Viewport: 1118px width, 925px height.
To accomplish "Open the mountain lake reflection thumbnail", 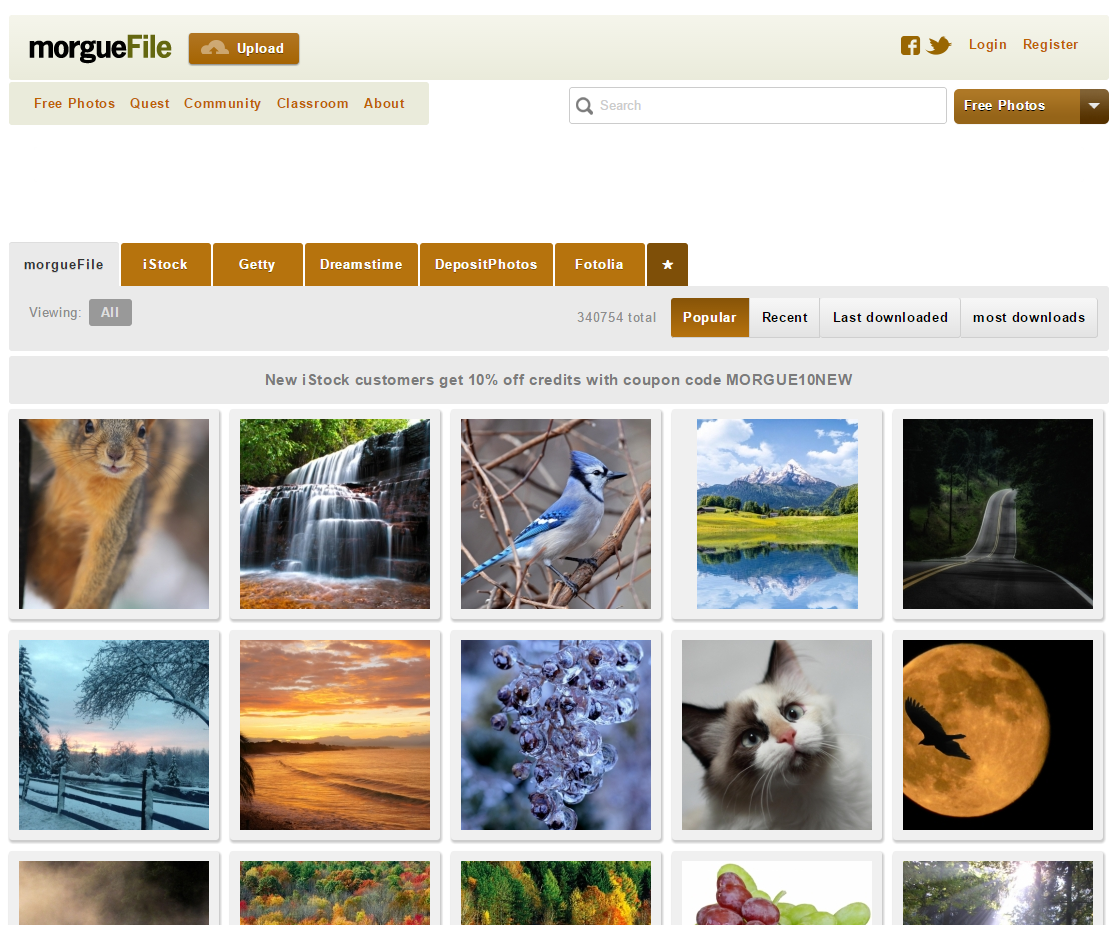I will (777, 514).
